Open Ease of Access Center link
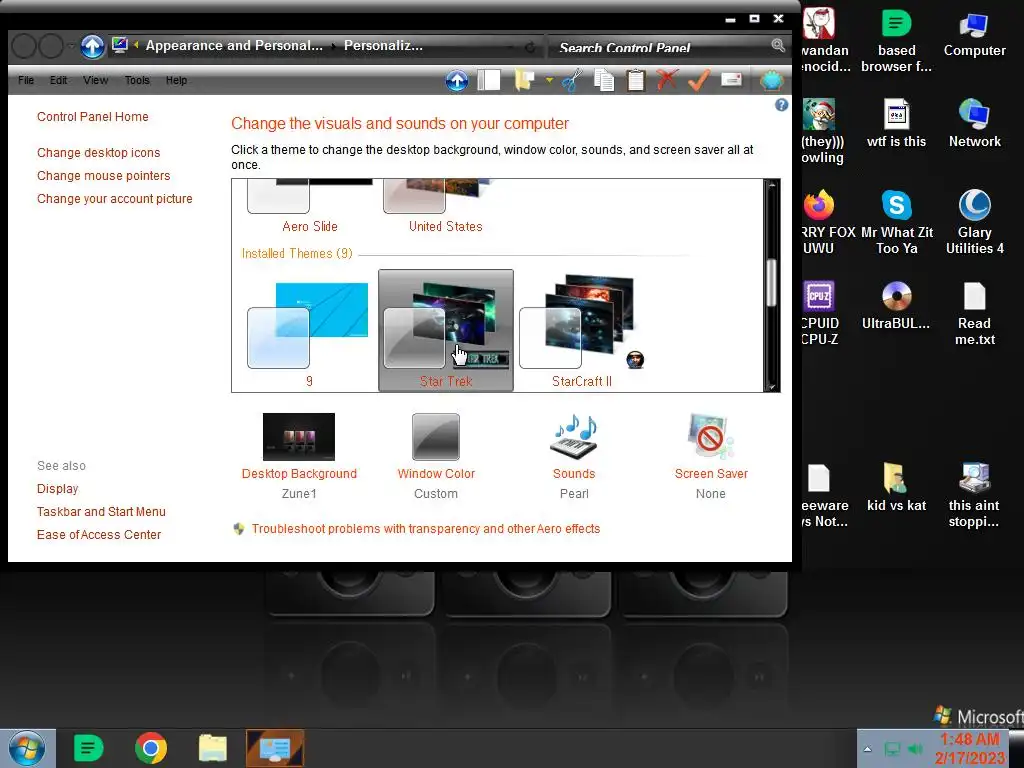 (99, 535)
